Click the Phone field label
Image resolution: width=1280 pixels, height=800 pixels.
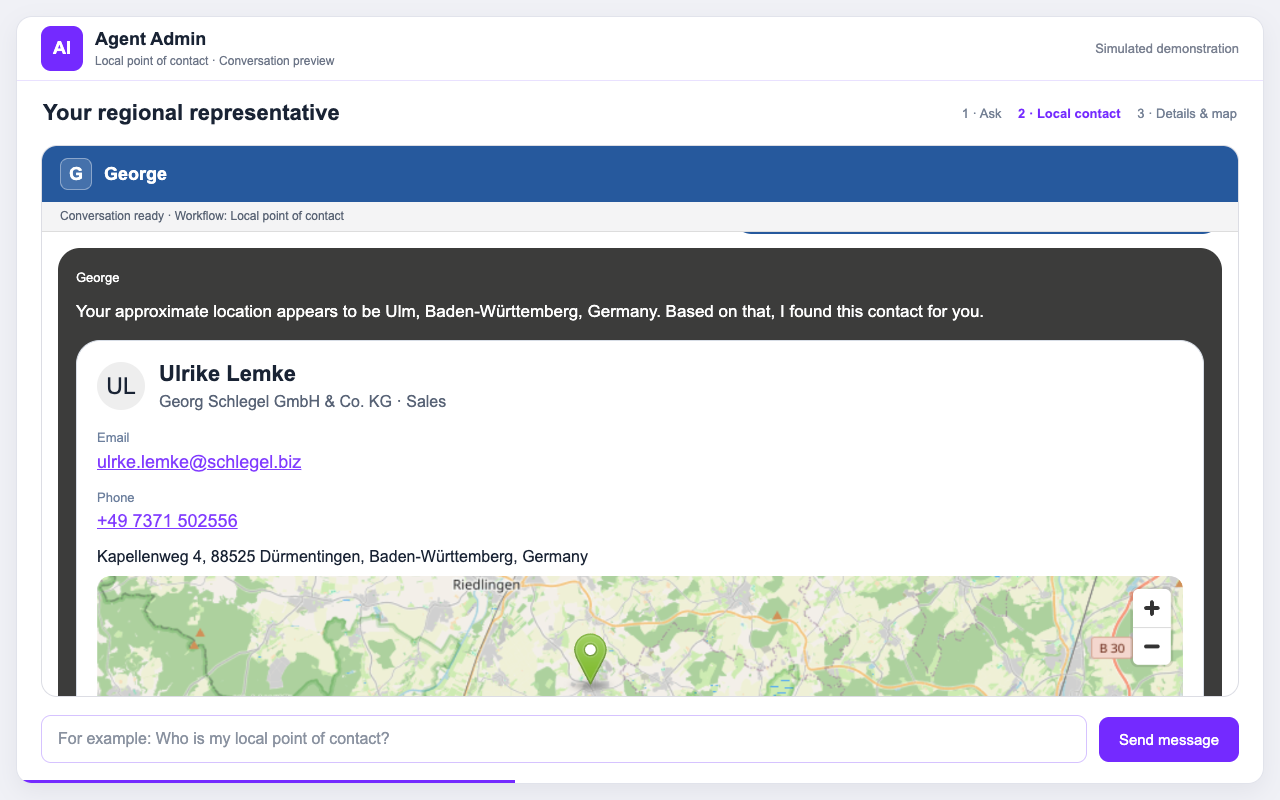pos(115,498)
